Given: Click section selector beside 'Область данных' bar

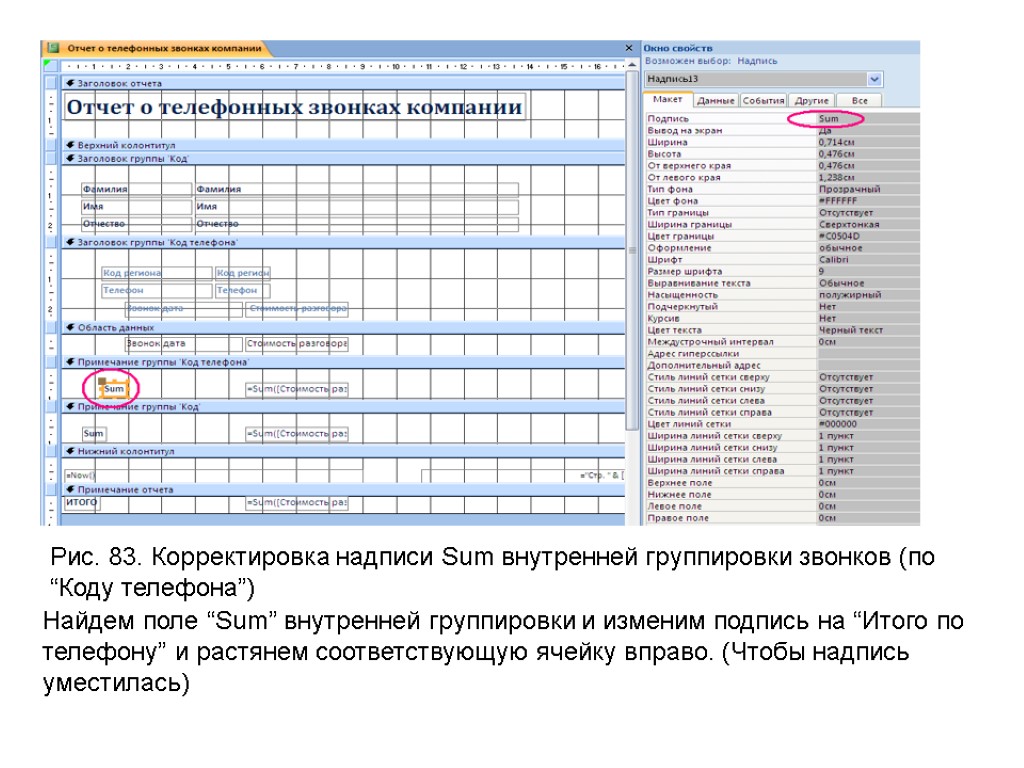Looking at the screenshot, I should (50, 327).
